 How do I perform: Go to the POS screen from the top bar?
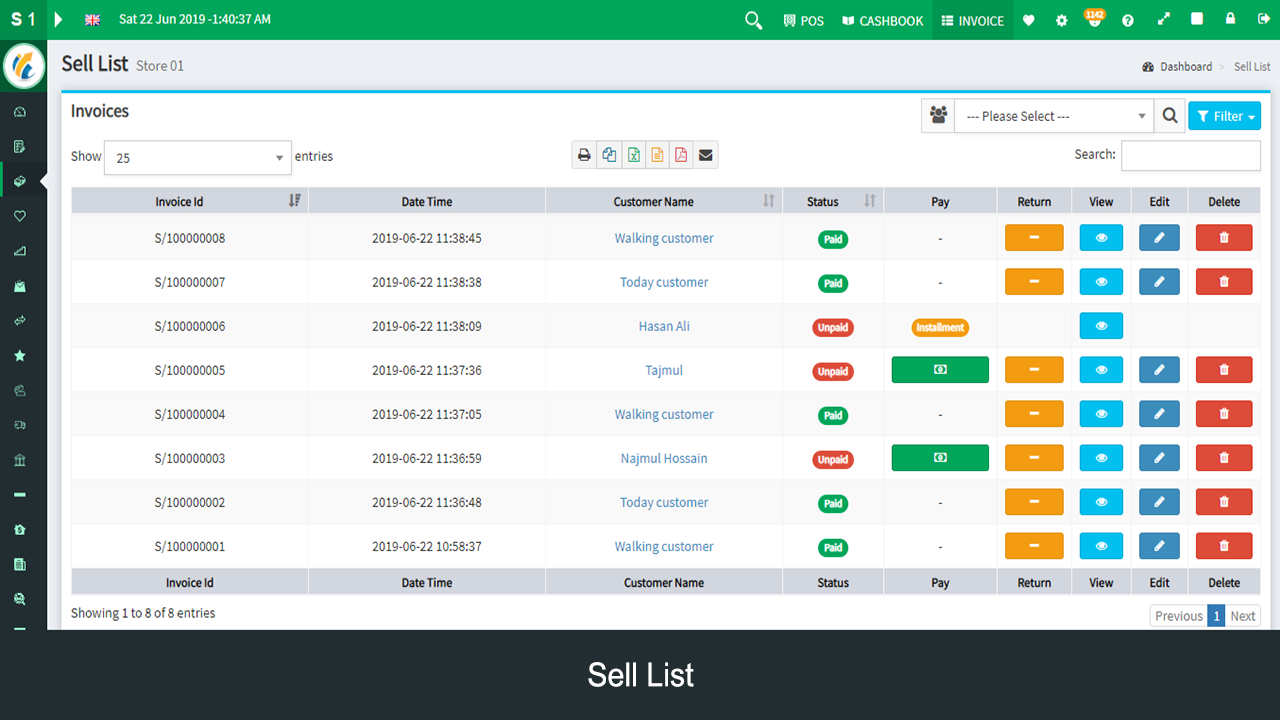[803, 20]
